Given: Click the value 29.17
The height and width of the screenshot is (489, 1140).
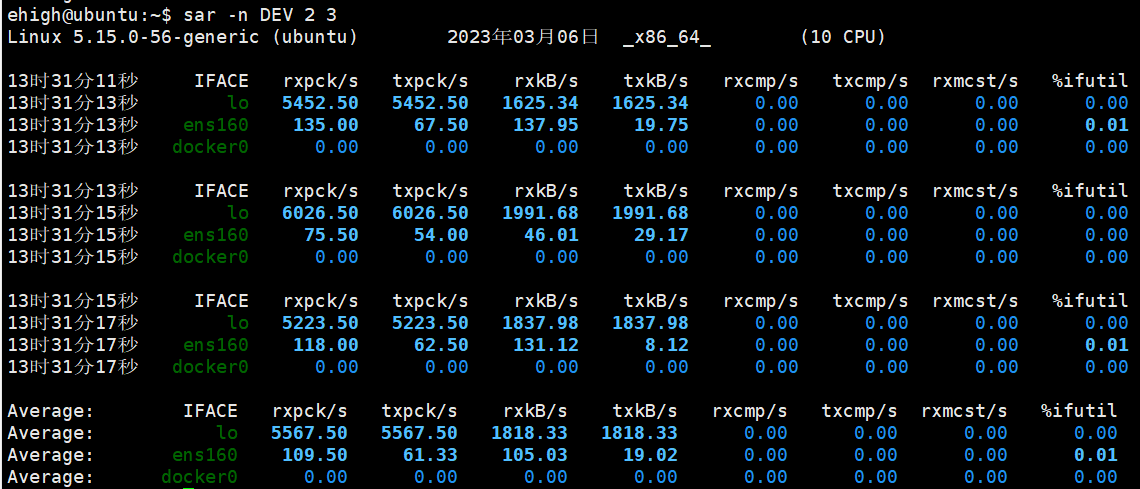Looking at the screenshot, I should (661, 235).
